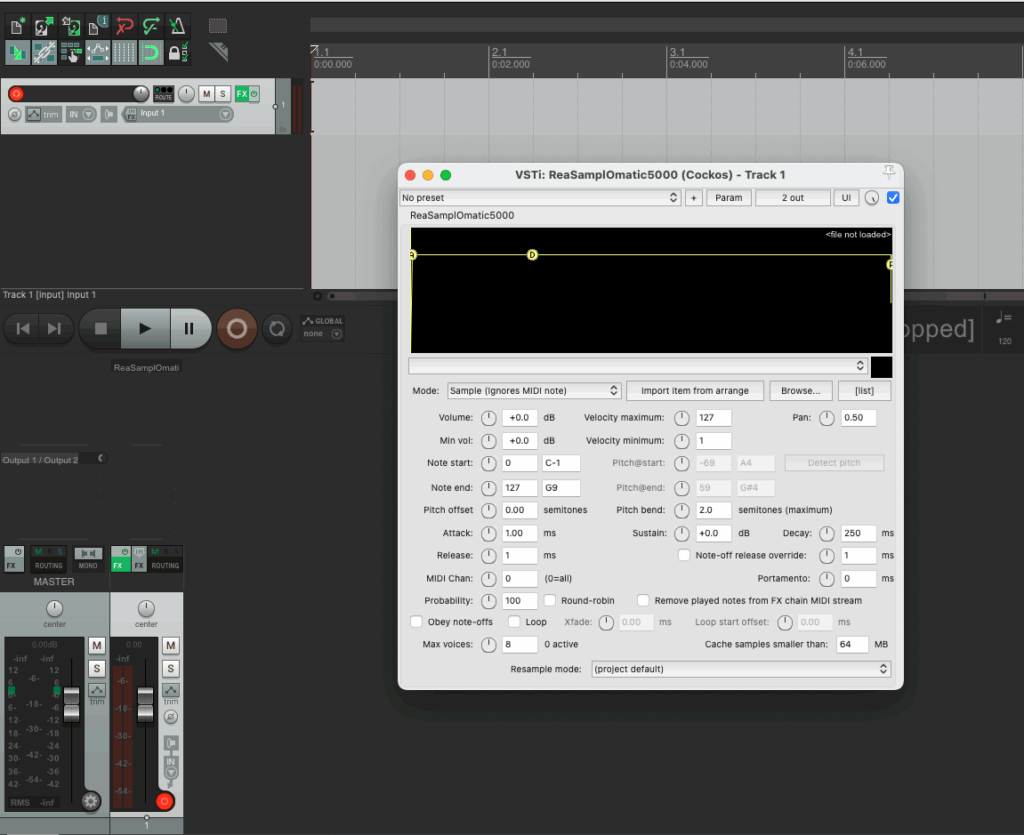Image resolution: width=1024 pixels, height=835 pixels.
Task: Tick the Note-off release override checkbox
Action: (x=684, y=555)
